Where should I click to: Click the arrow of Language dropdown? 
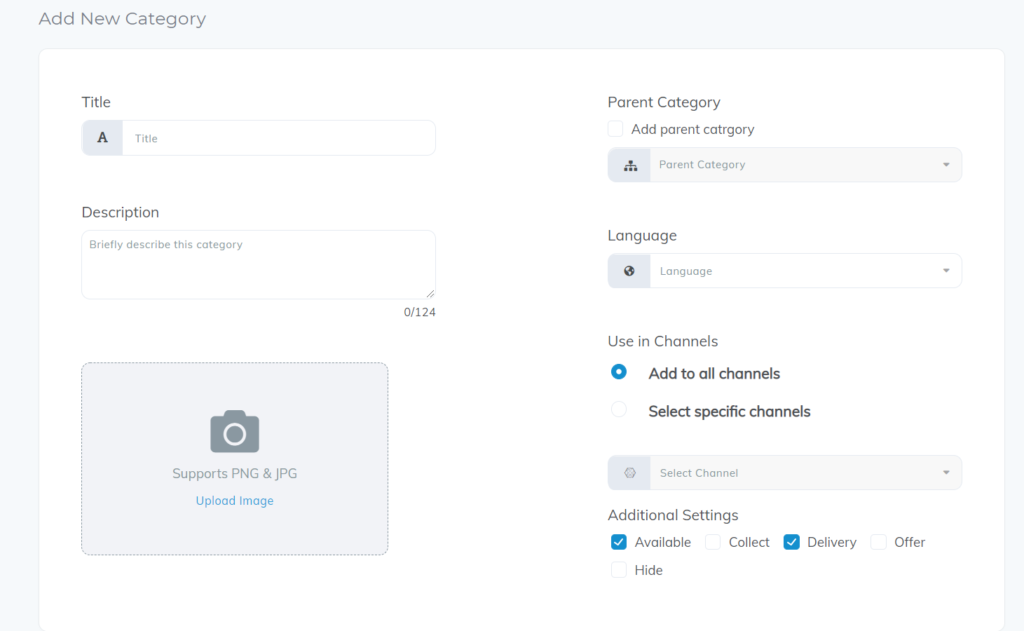(x=946, y=270)
